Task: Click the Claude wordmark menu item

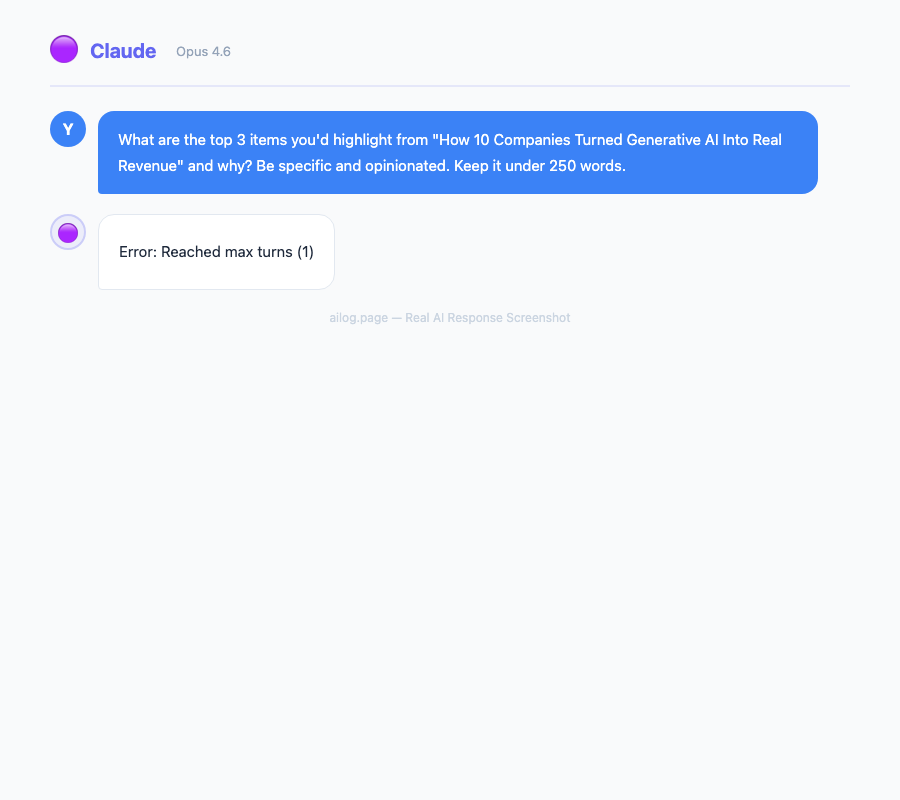Action: (x=122, y=50)
